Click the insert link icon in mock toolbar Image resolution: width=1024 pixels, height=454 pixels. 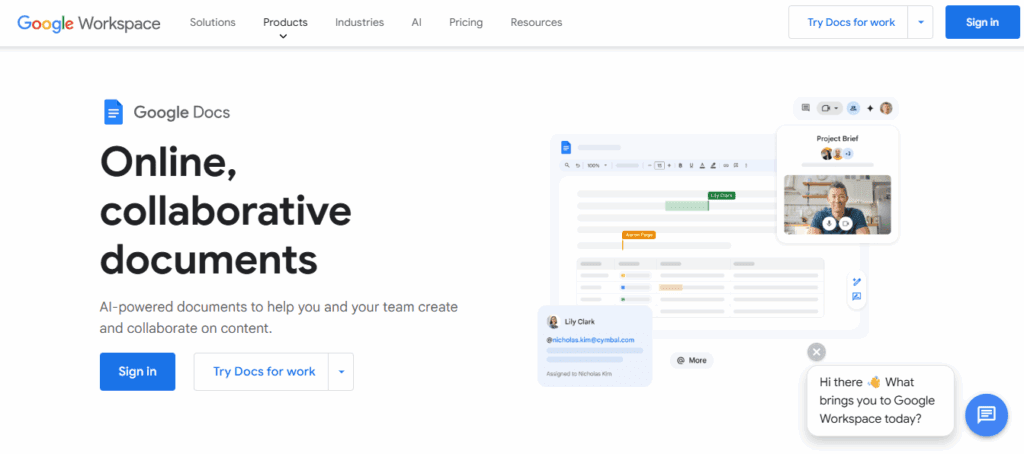[x=726, y=165]
